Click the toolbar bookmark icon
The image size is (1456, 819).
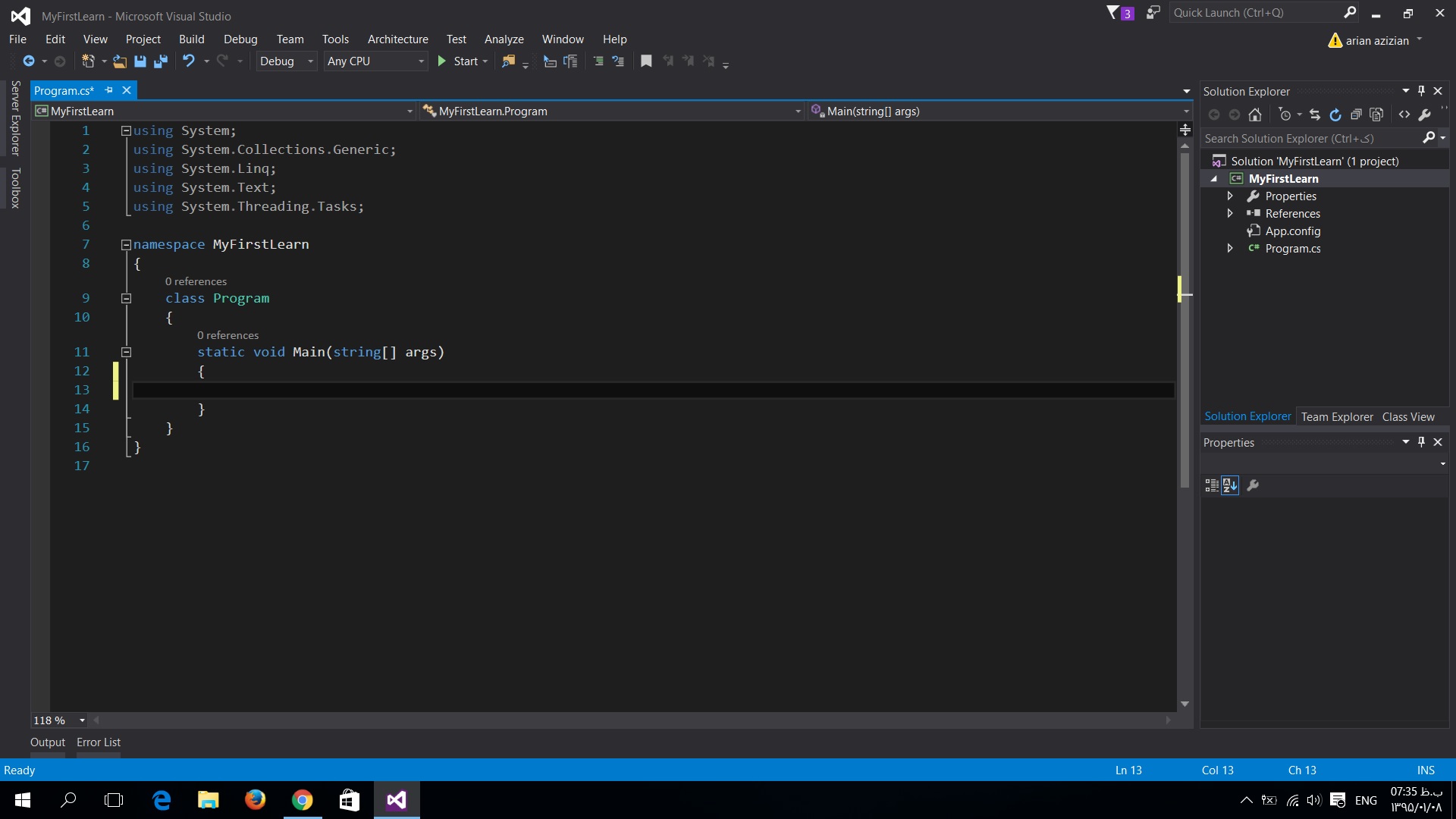(646, 61)
